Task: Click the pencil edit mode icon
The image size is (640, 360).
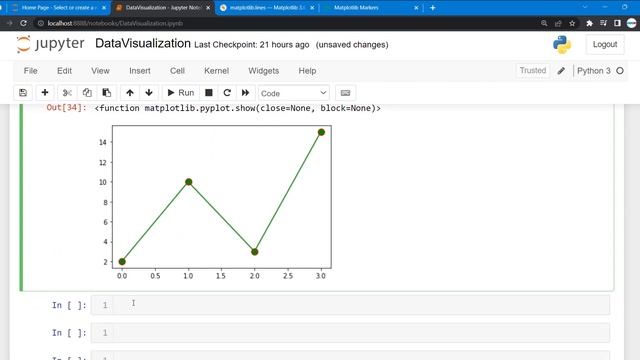Action: pyautogui.click(x=561, y=71)
